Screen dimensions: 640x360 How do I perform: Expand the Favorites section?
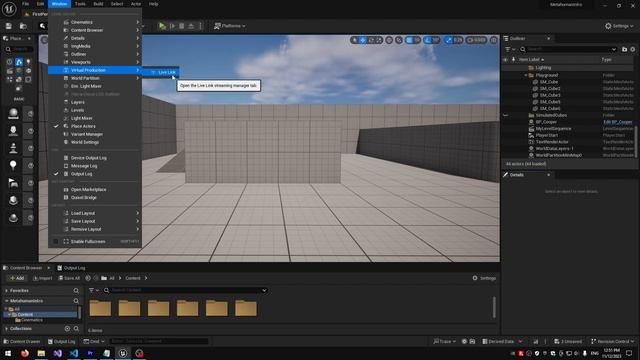7,291
